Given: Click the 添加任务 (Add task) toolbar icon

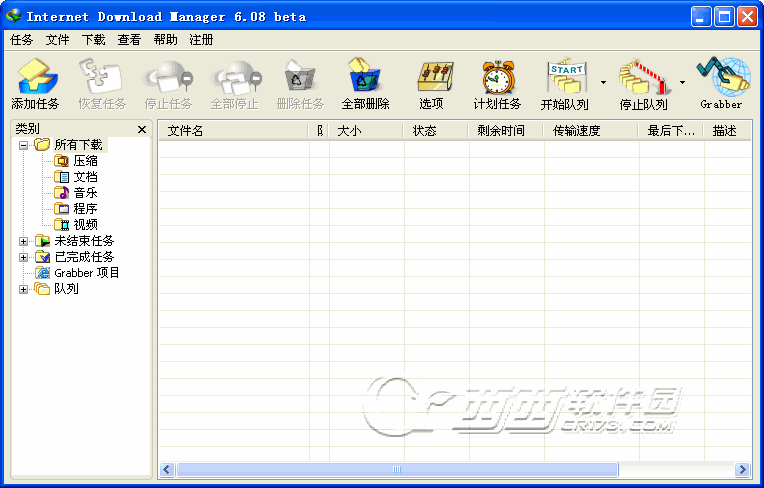Looking at the screenshot, I should pos(37,76).
